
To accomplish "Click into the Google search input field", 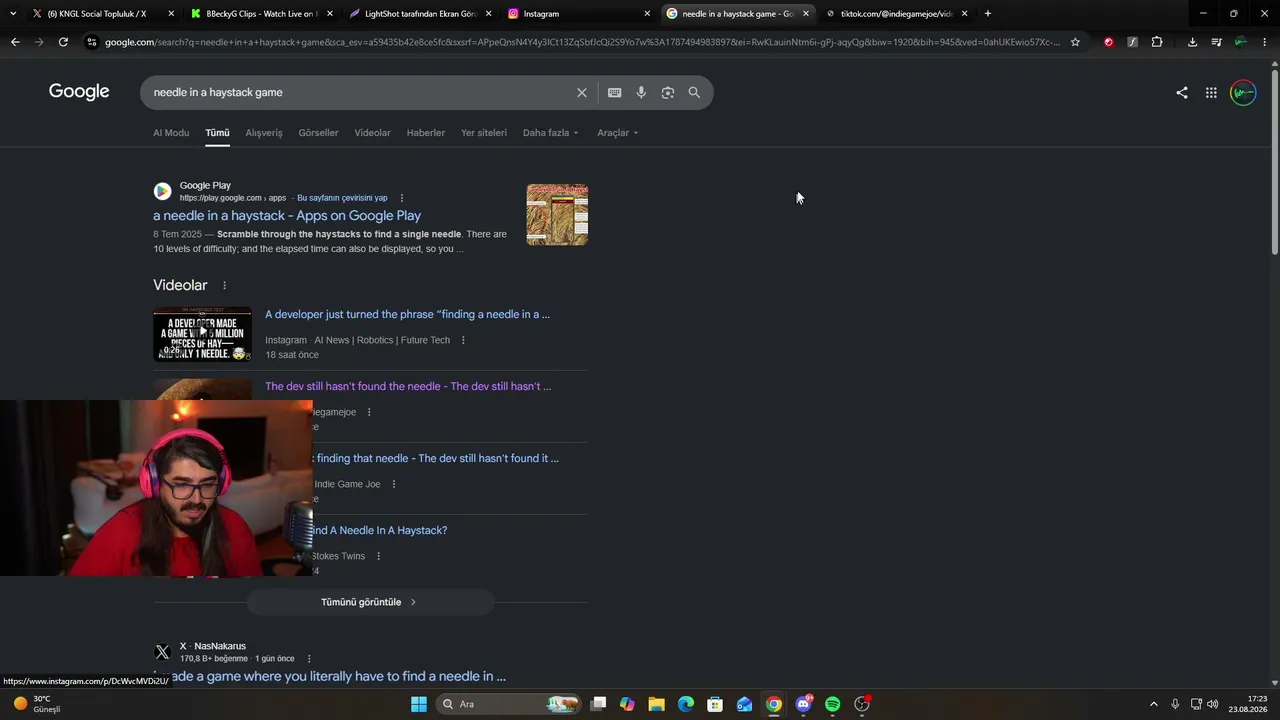I will pyautogui.click(x=360, y=93).
